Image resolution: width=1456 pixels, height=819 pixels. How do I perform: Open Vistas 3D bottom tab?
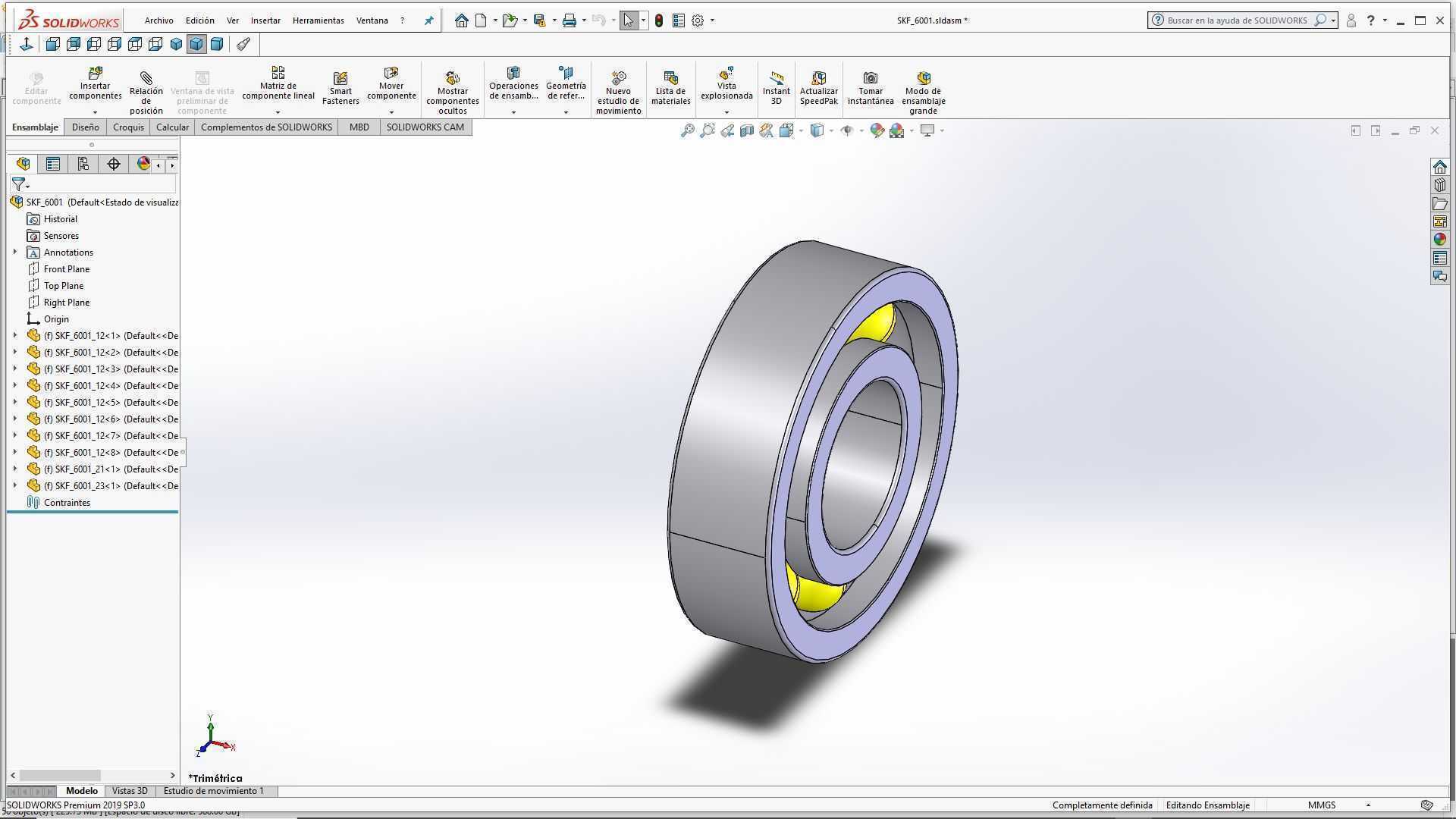pos(130,791)
